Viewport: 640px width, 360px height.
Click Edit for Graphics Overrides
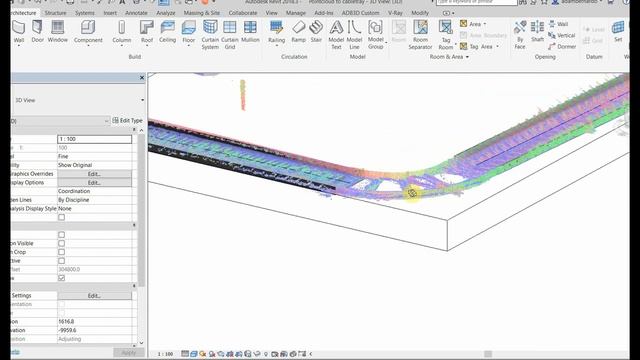pos(94,174)
